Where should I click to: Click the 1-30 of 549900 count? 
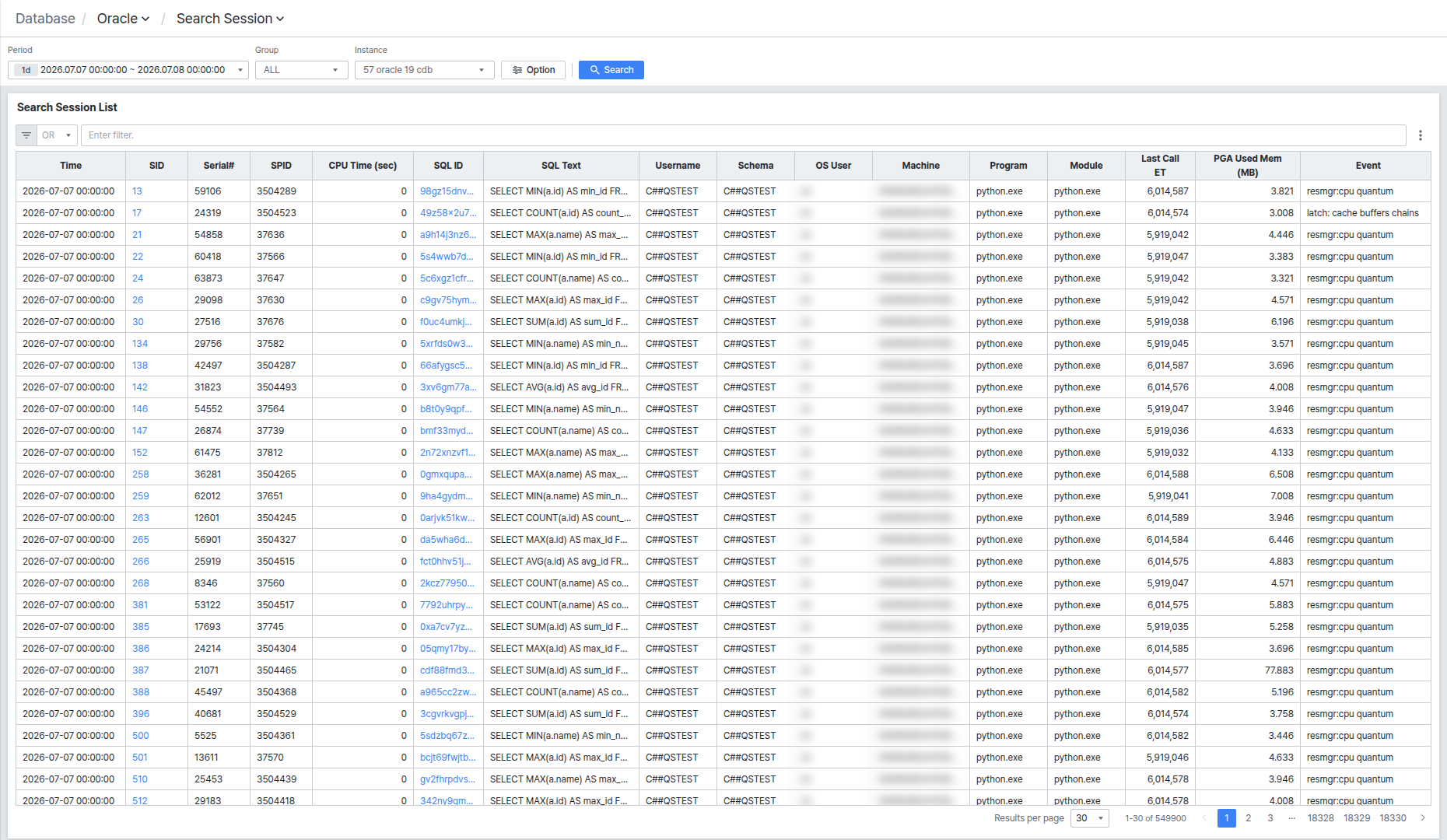click(1155, 818)
